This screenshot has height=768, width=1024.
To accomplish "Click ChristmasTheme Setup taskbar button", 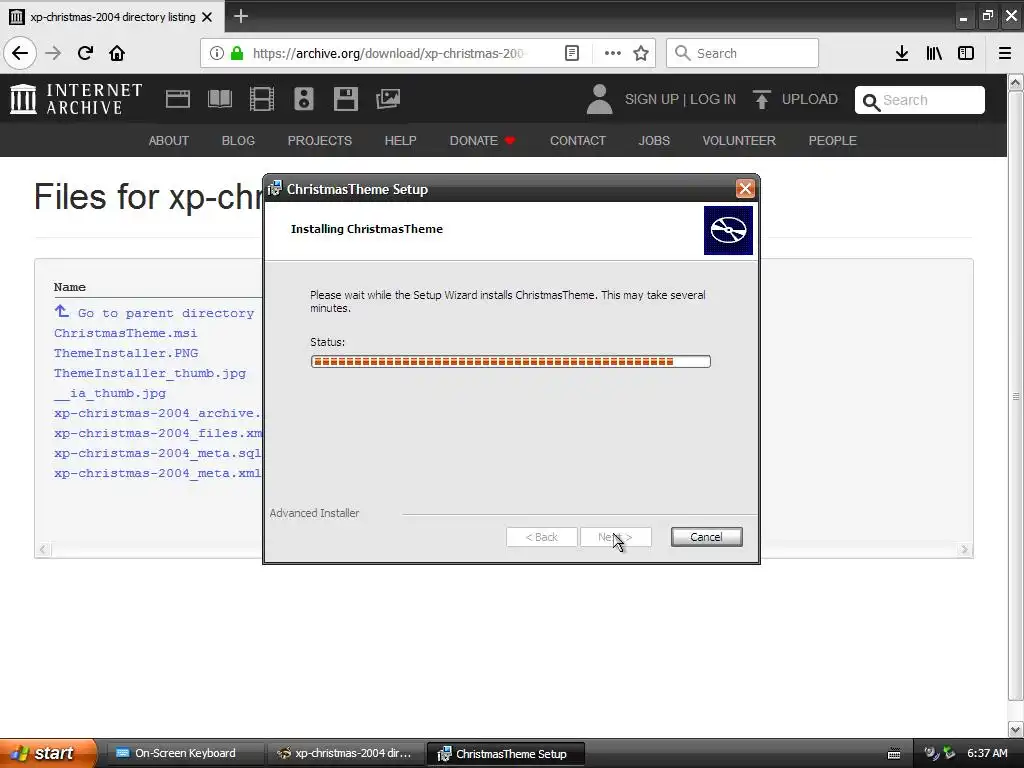I will click(x=505, y=753).
